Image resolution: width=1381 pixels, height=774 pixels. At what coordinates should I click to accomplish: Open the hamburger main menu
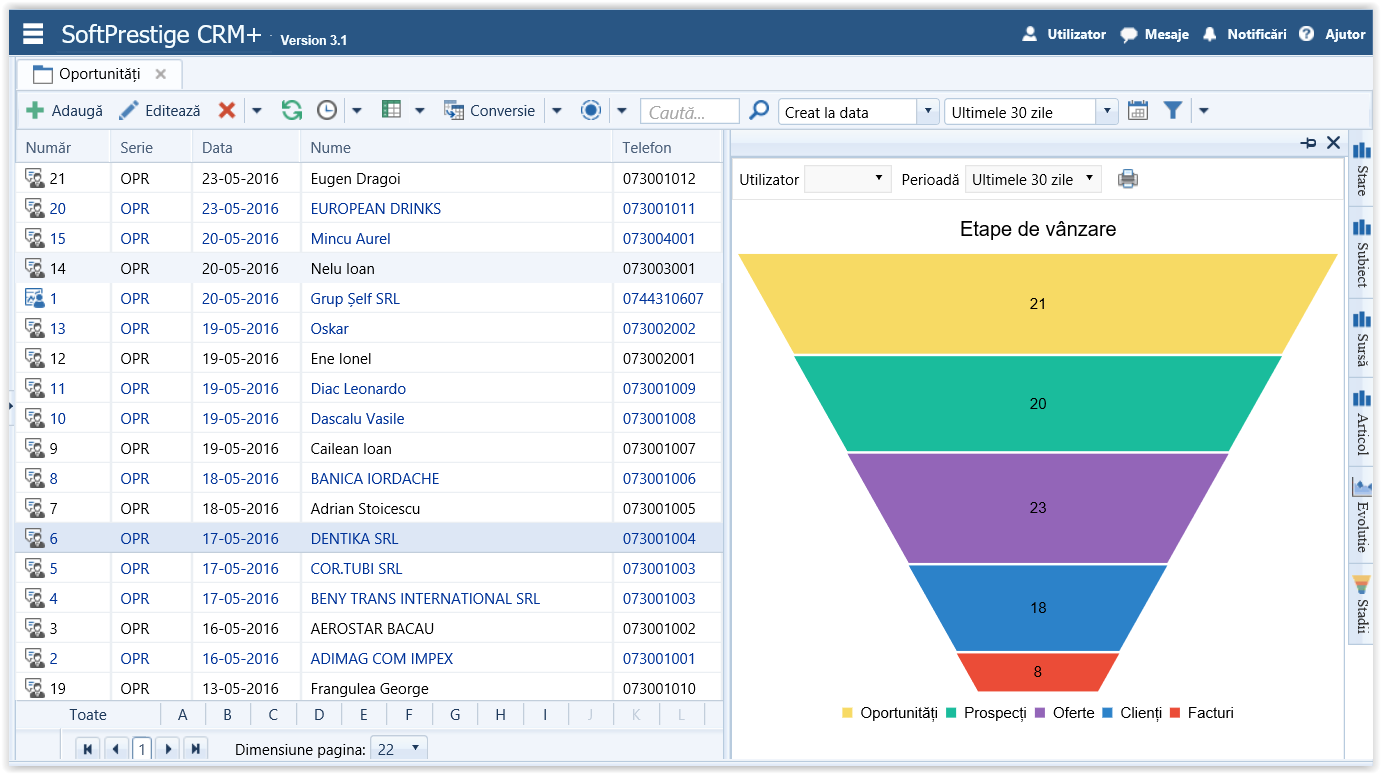click(33, 34)
